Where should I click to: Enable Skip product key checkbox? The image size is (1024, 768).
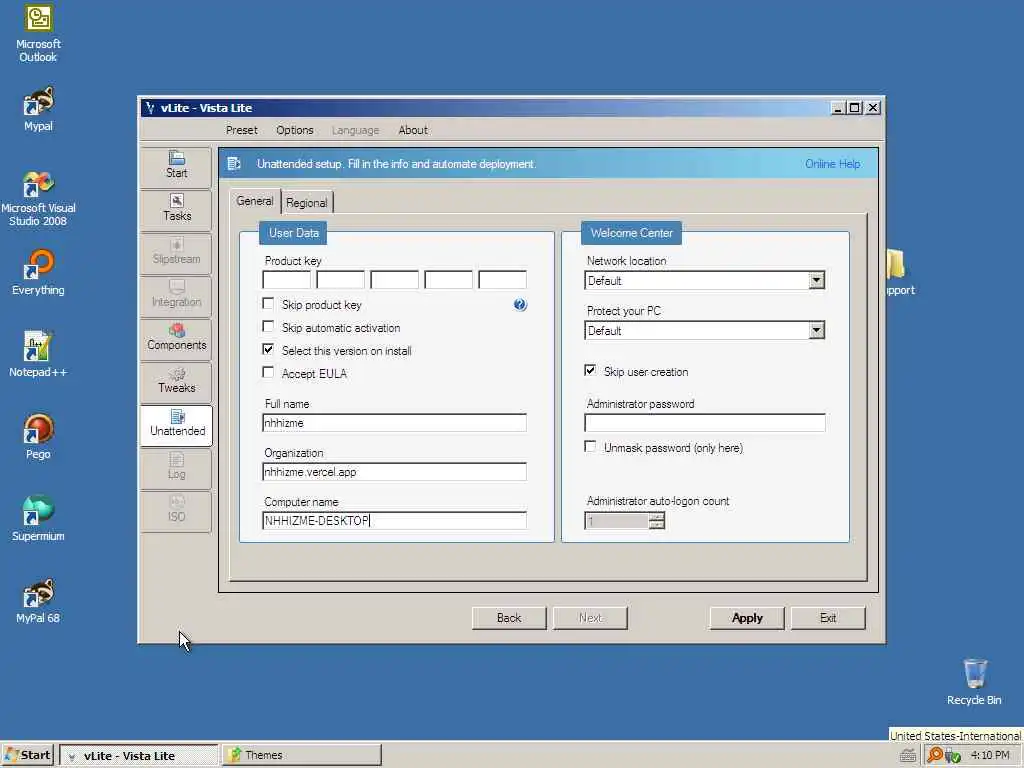point(268,304)
